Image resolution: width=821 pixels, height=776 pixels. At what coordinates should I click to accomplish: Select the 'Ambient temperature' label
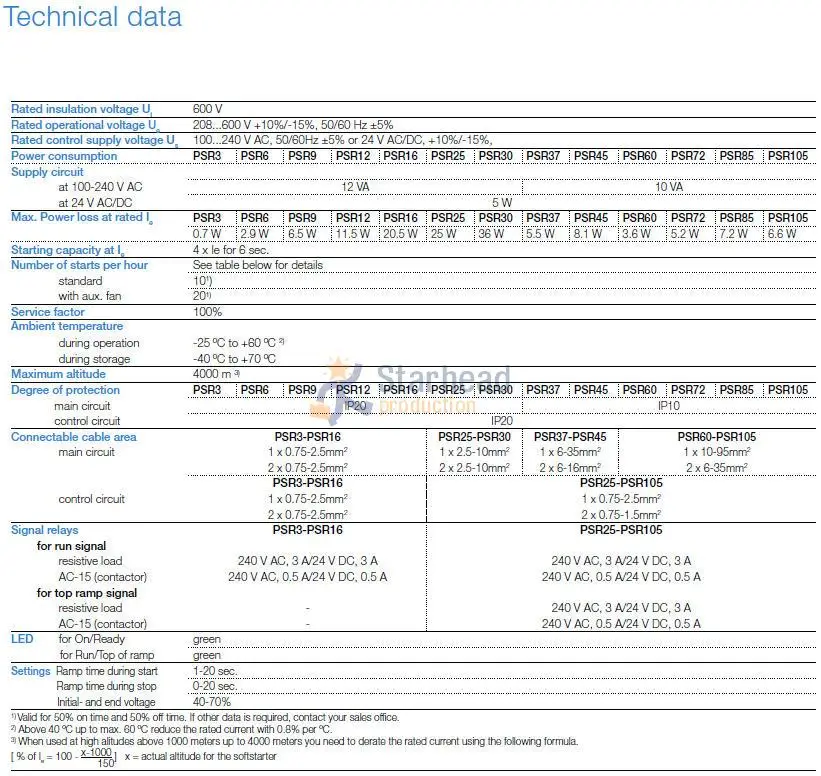click(67, 326)
